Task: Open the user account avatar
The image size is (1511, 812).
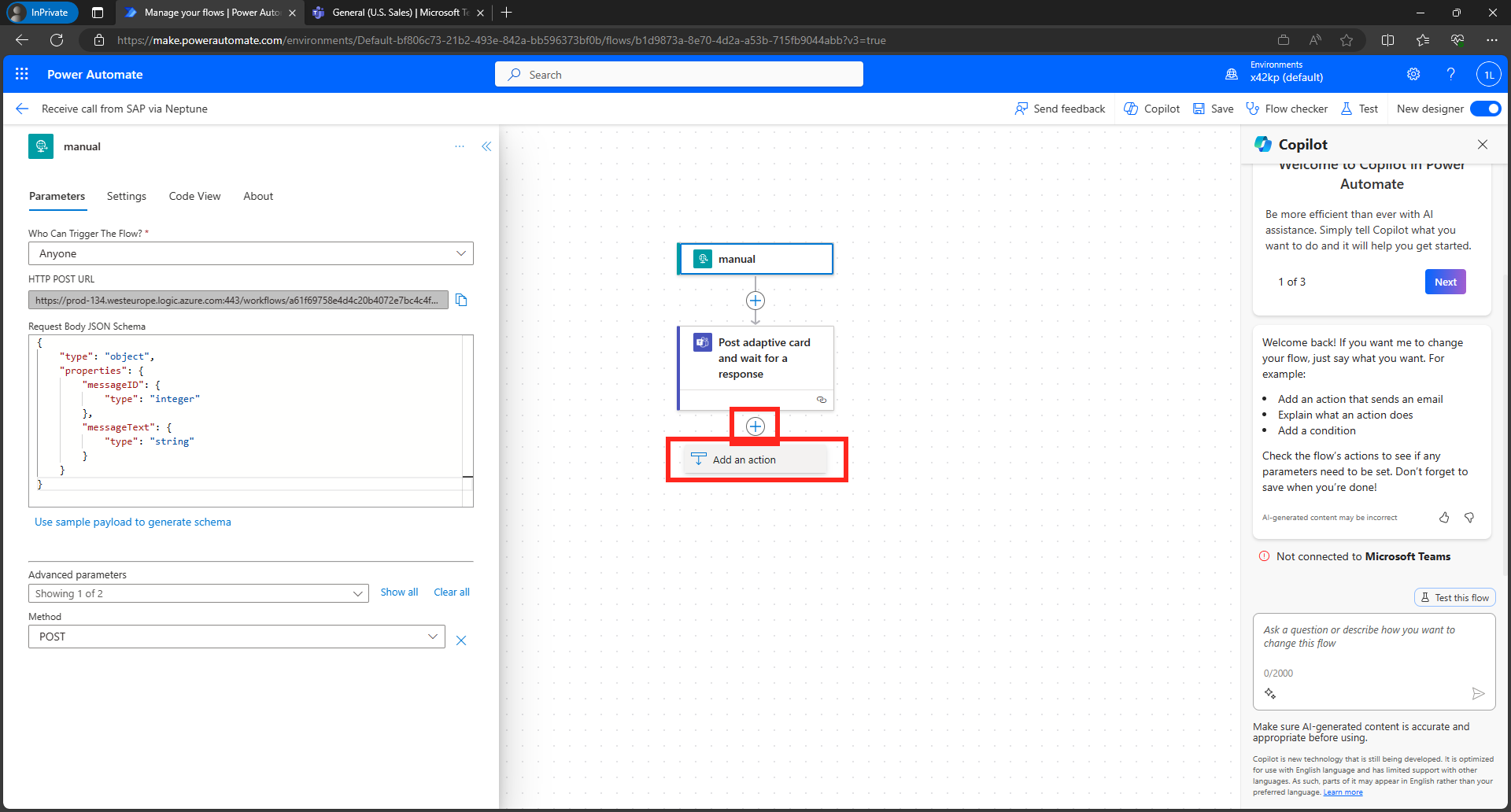Action: pyautogui.click(x=1488, y=75)
